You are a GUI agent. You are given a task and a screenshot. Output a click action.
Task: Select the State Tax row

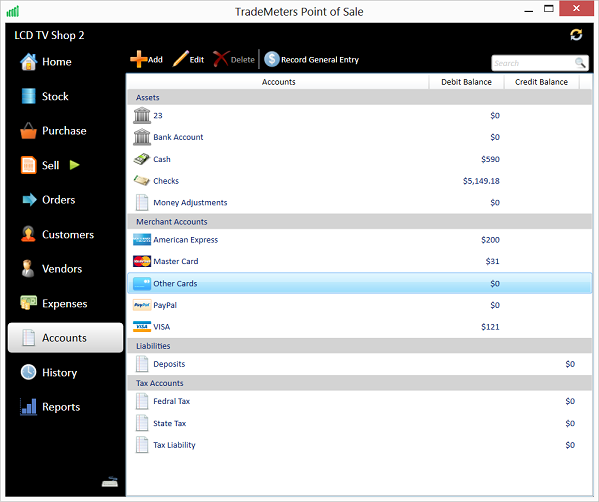coord(359,423)
